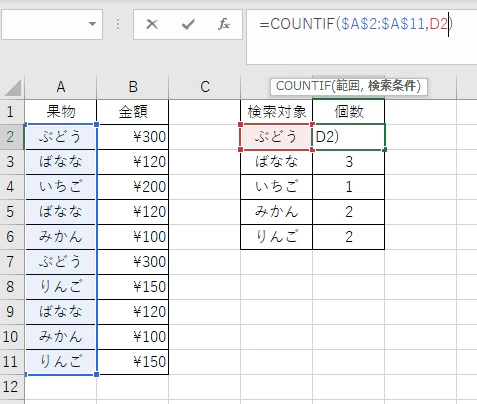477x404 pixels.
Task: Click the formula bar options dots handle
Action: point(118,24)
